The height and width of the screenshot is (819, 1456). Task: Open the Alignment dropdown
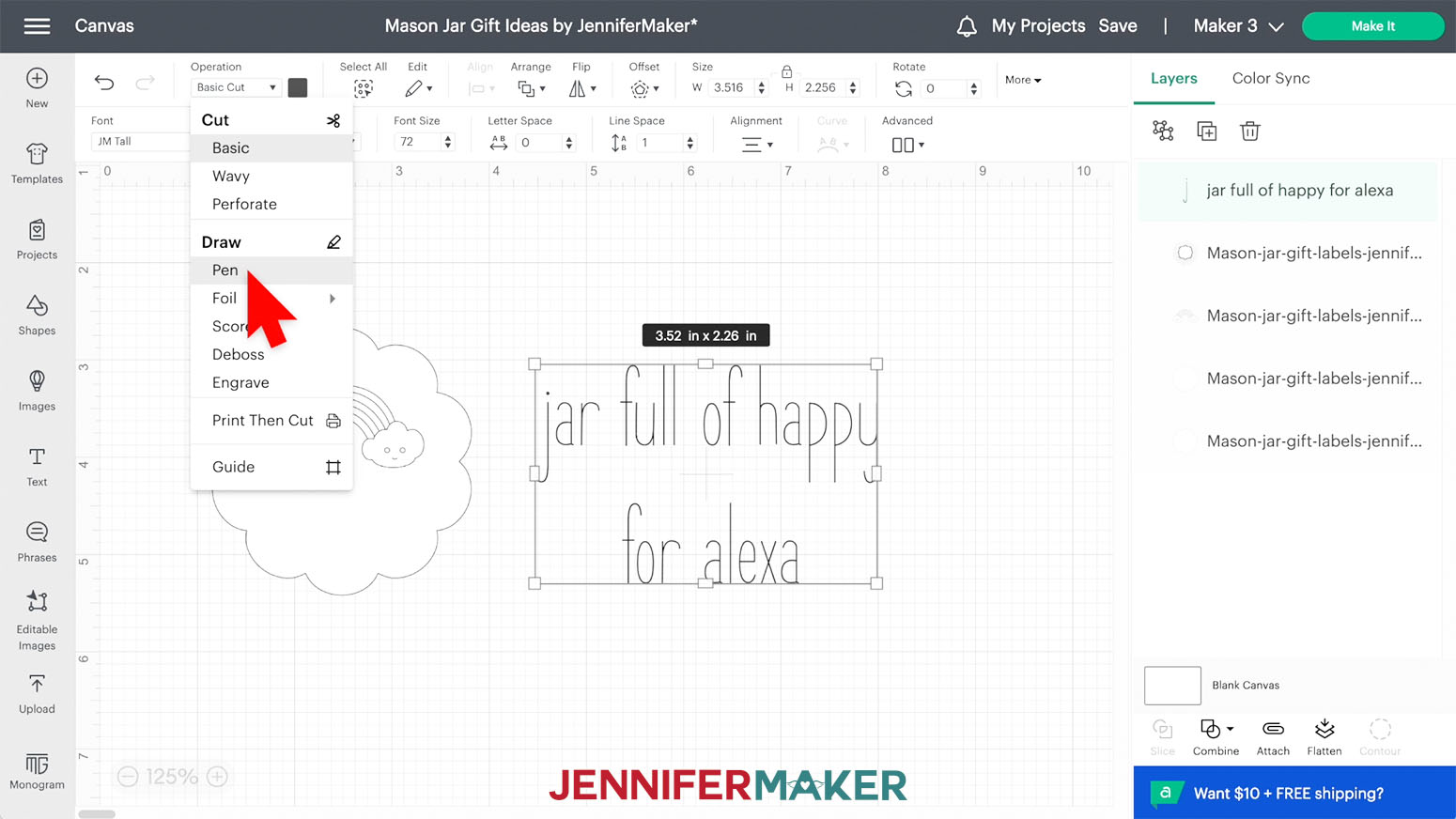[x=756, y=145]
